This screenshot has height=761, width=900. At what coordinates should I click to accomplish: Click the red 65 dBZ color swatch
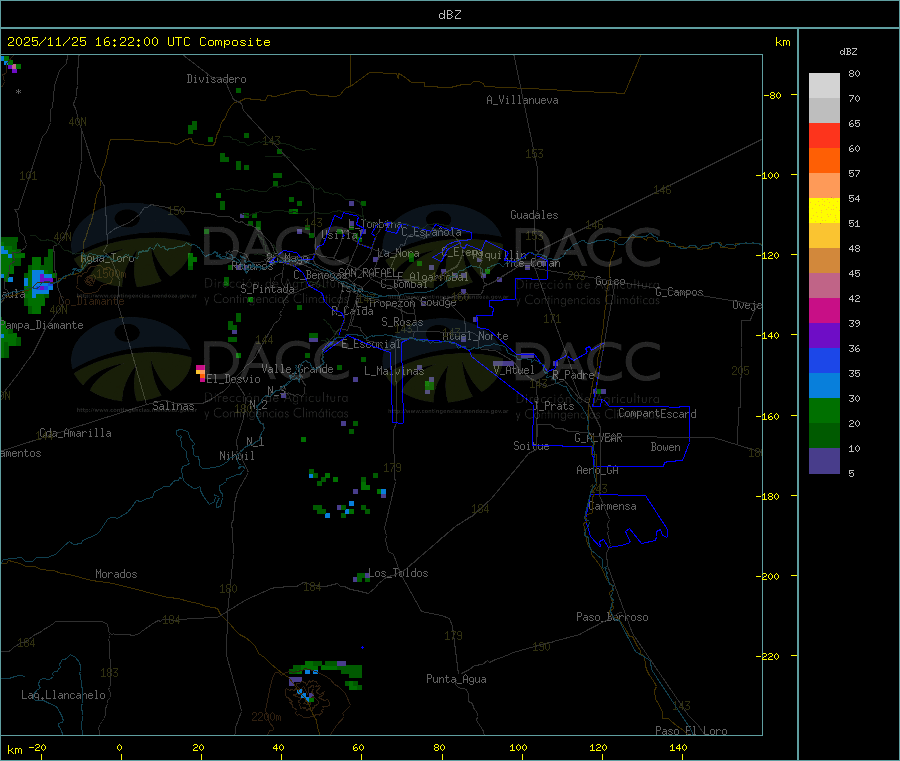coord(824,135)
